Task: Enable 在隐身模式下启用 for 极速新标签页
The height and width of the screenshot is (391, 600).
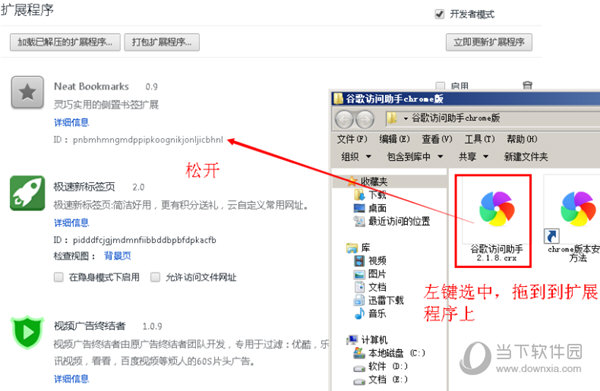Action: (59, 277)
